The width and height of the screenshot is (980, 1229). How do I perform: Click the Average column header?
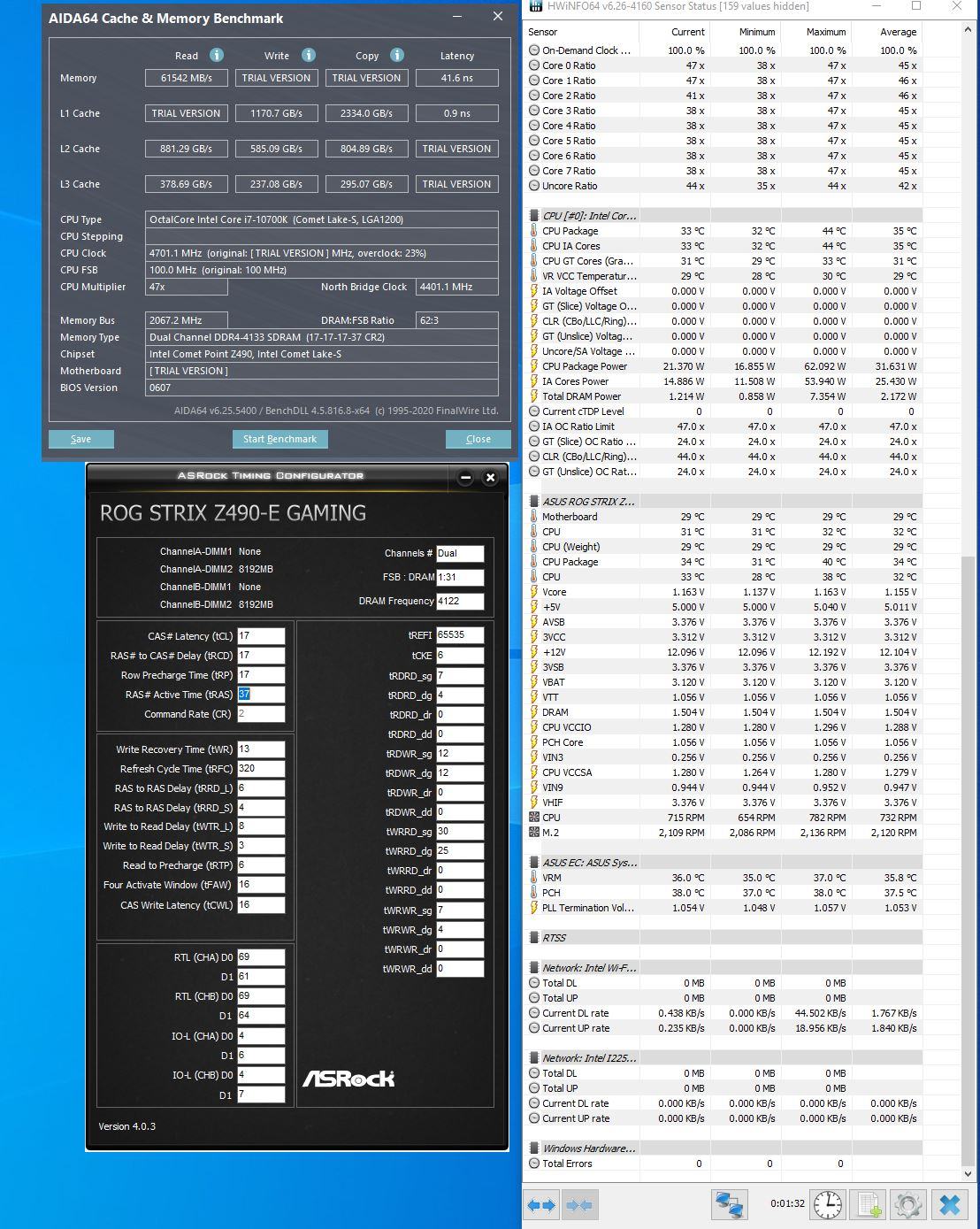click(x=885, y=32)
